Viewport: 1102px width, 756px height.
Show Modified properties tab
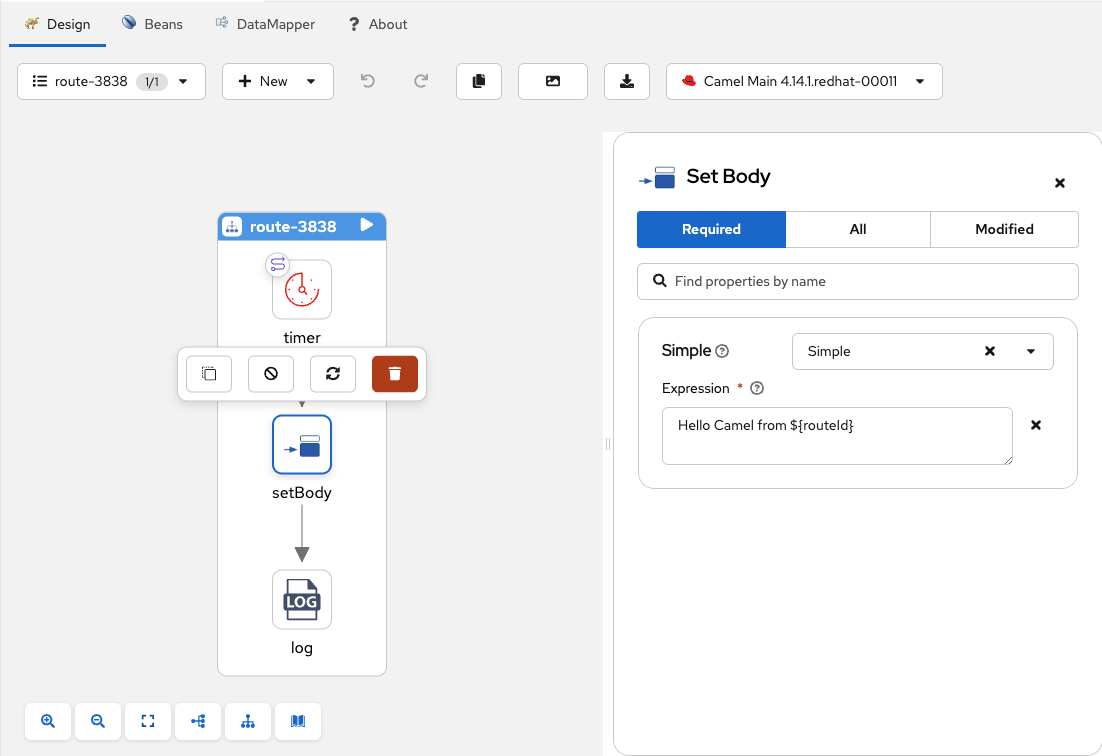[1004, 229]
